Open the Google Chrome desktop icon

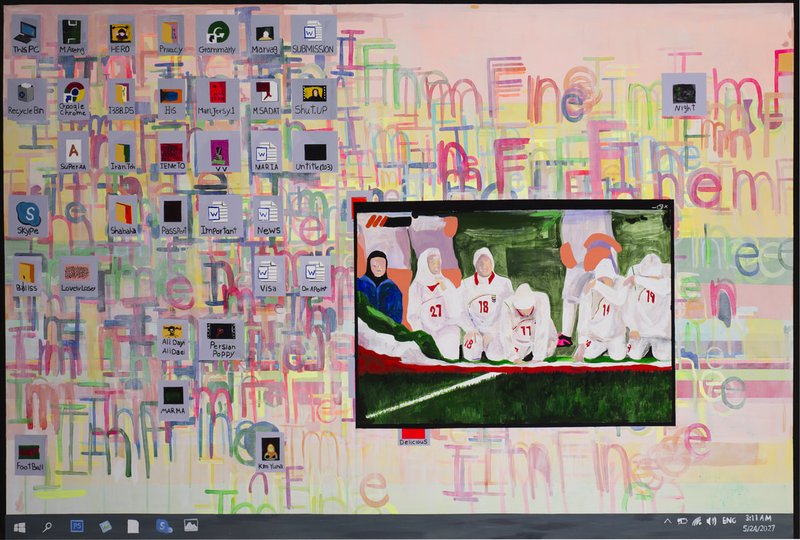coord(73,100)
